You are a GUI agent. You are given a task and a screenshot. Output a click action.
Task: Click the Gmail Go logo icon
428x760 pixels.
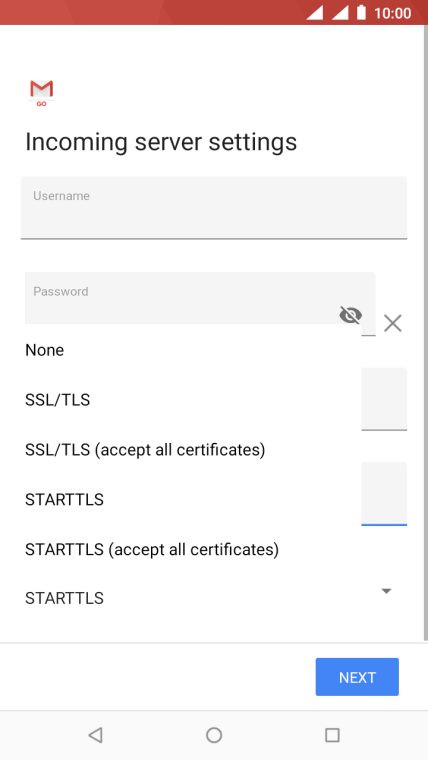click(x=41, y=93)
